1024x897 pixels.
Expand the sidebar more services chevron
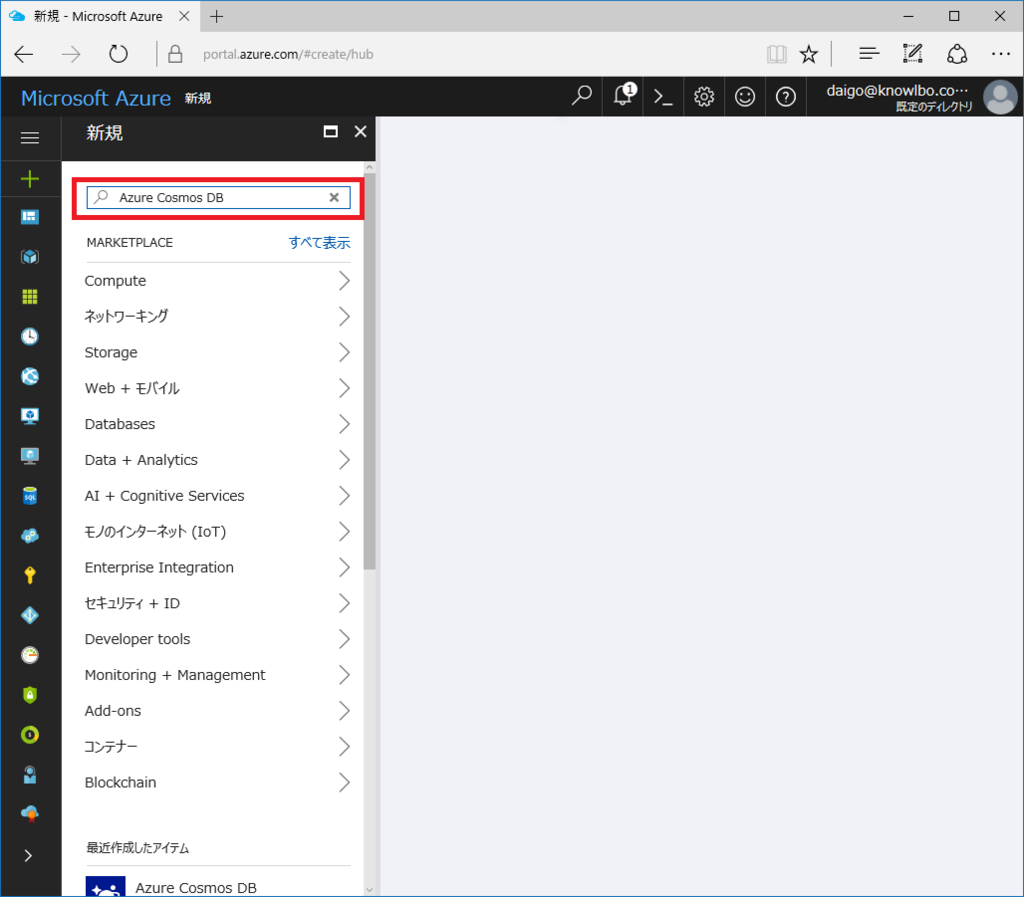(28, 855)
